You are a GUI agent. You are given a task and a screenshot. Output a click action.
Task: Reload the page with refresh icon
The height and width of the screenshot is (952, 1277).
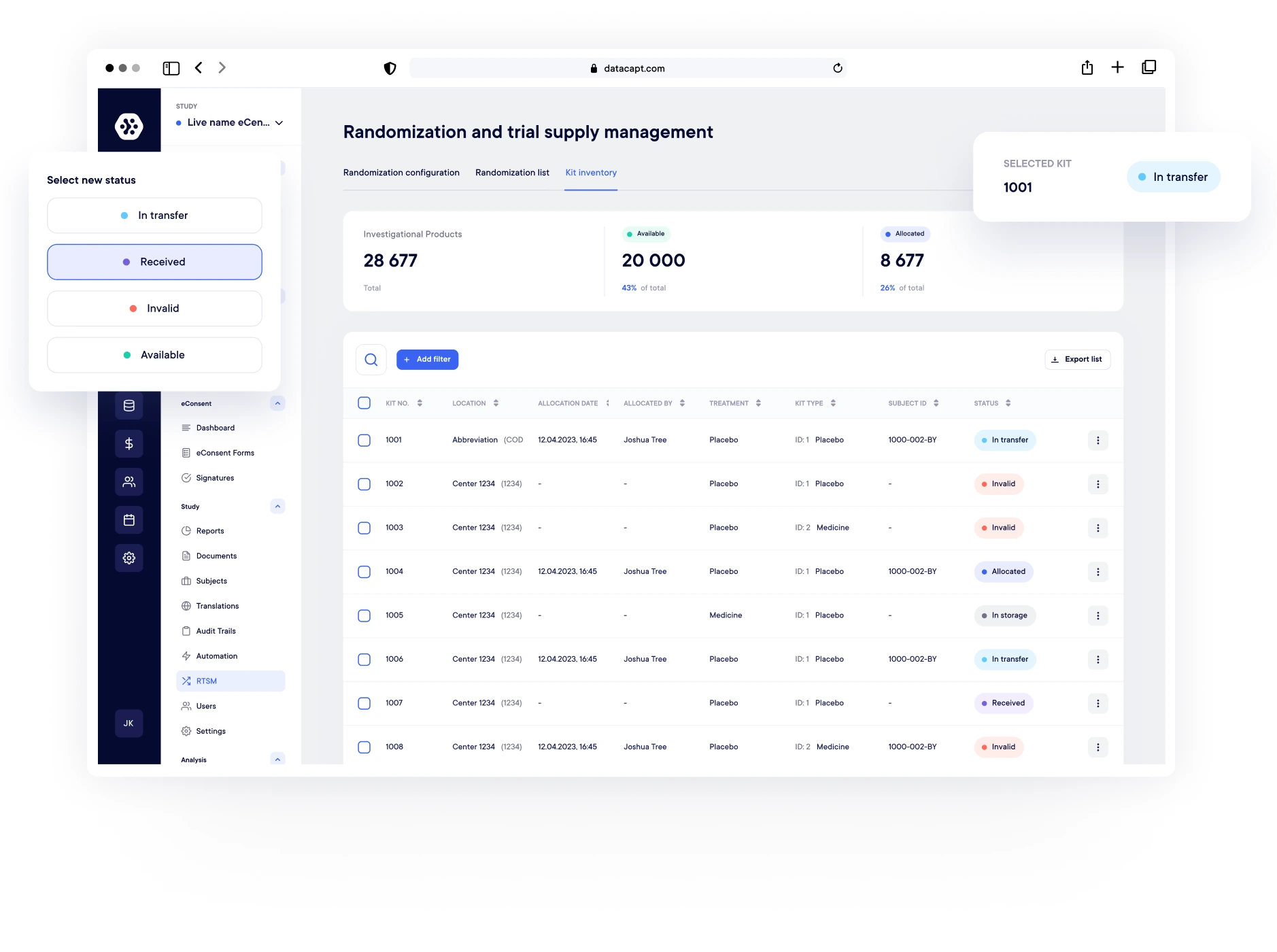(838, 68)
